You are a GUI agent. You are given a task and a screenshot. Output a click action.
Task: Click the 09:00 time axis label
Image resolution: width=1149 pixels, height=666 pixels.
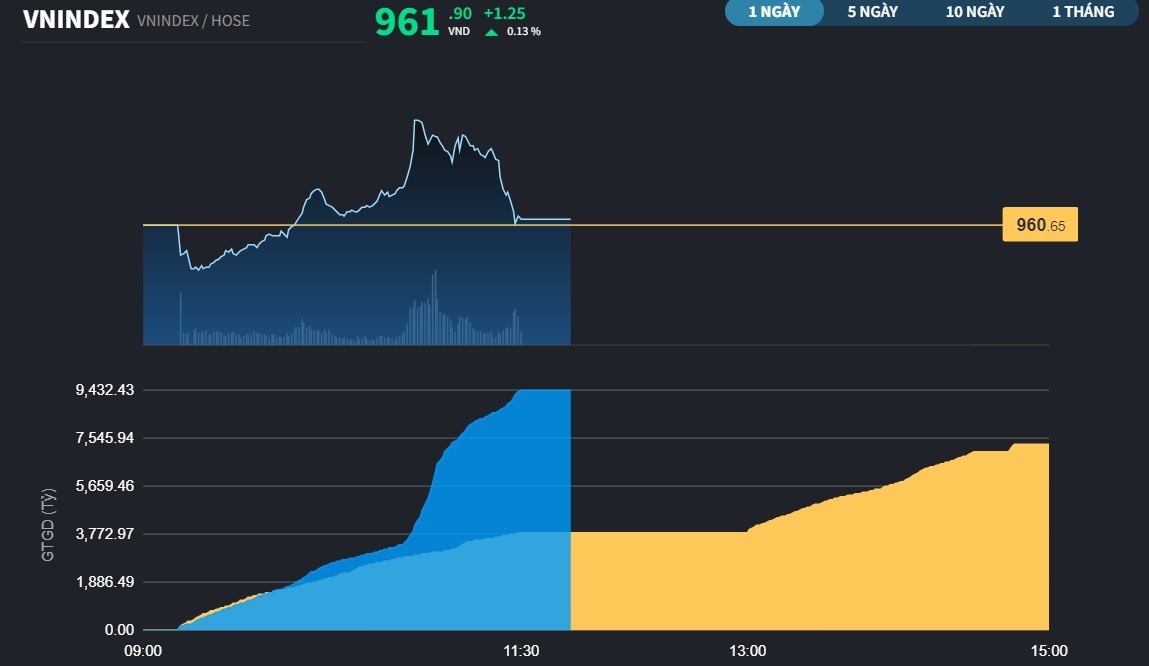[143, 651]
